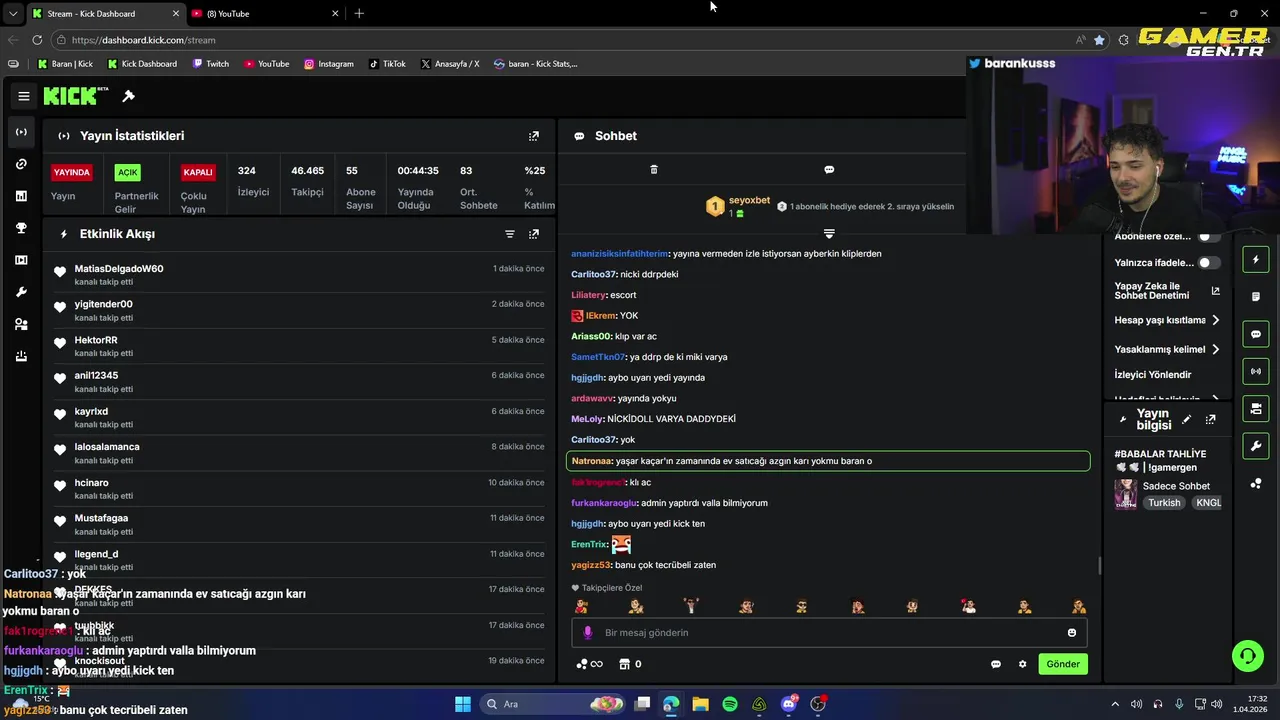Open trophy icon in left sidebar

(21, 228)
